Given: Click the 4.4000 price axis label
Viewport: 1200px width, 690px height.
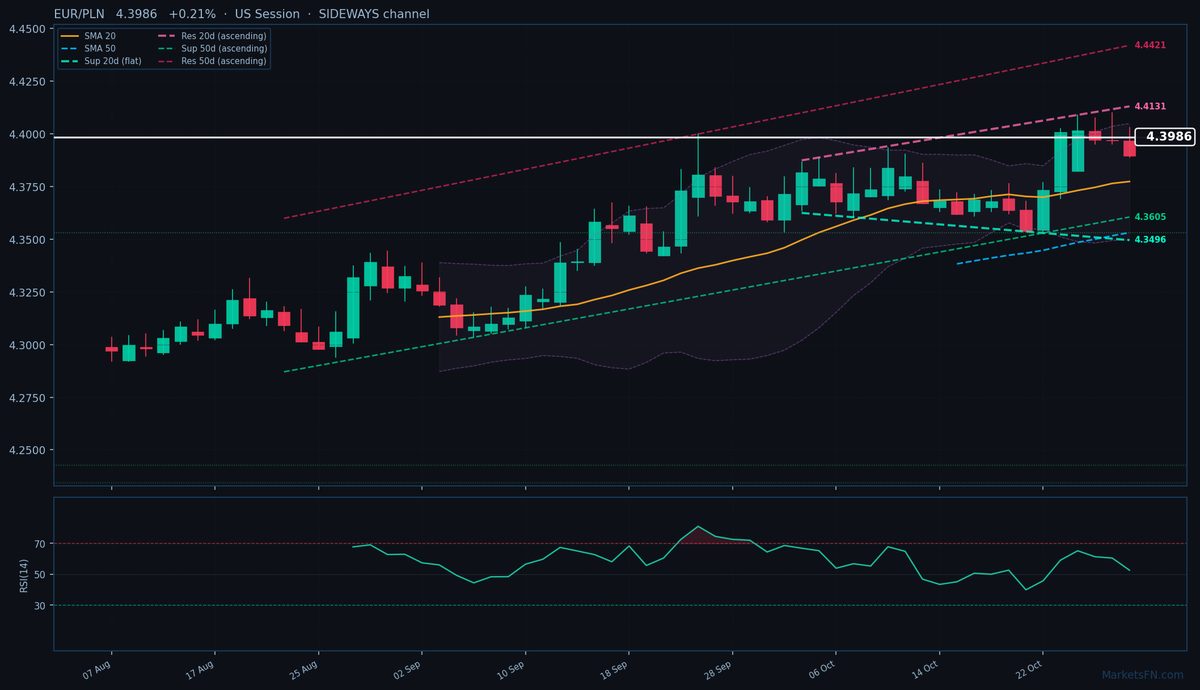Looking at the screenshot, I should click(x=26, y=135).
